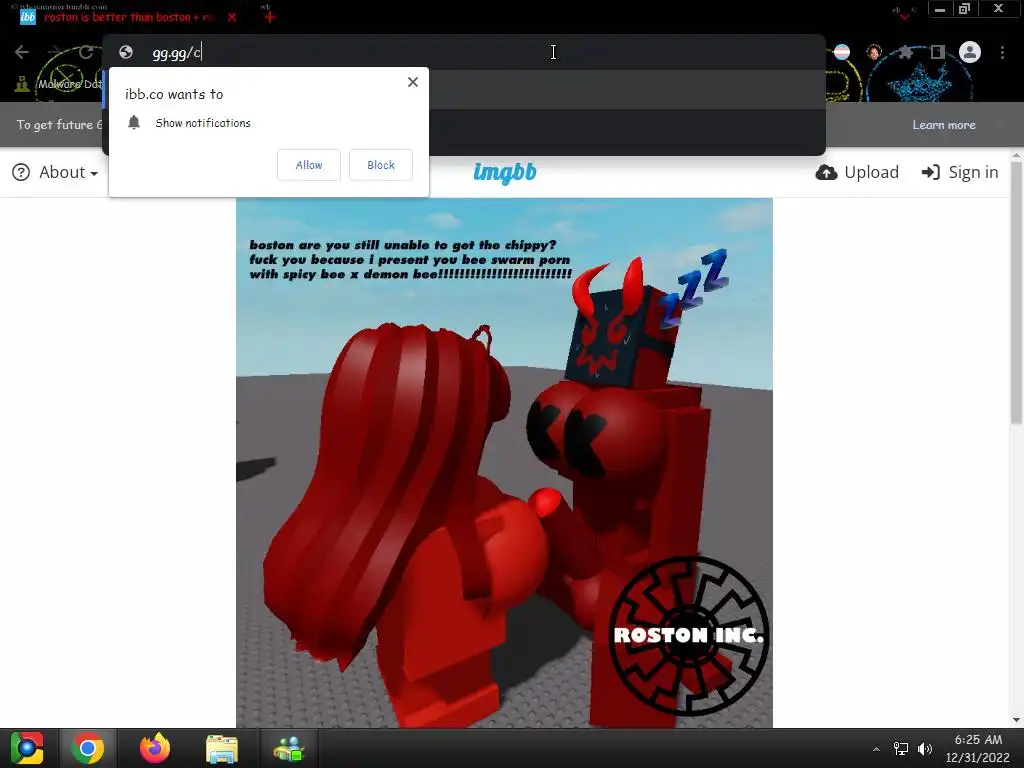Click the question-mark help icon beside About

(x=21, y=172)
